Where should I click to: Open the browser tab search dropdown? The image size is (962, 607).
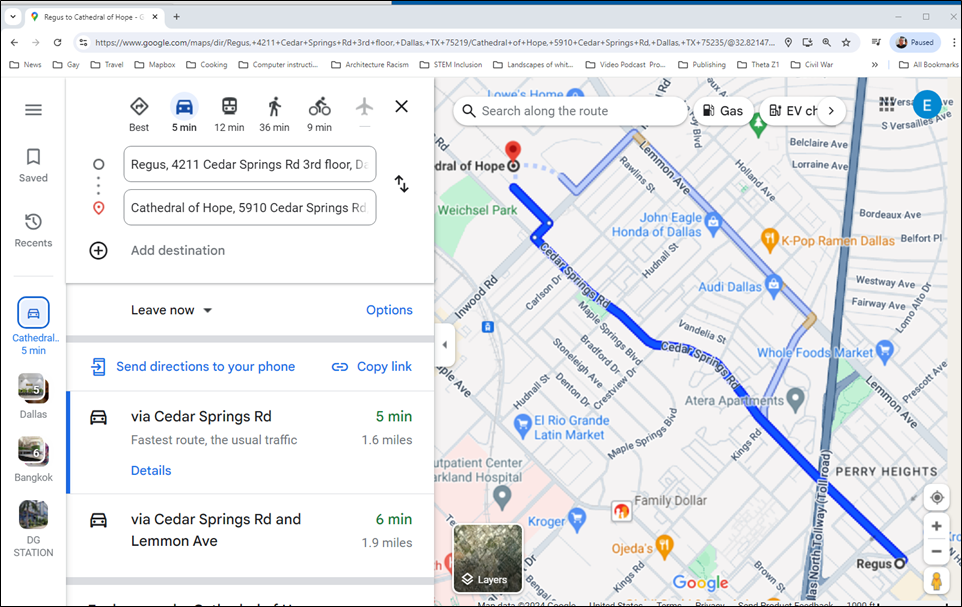click(13, 17)
